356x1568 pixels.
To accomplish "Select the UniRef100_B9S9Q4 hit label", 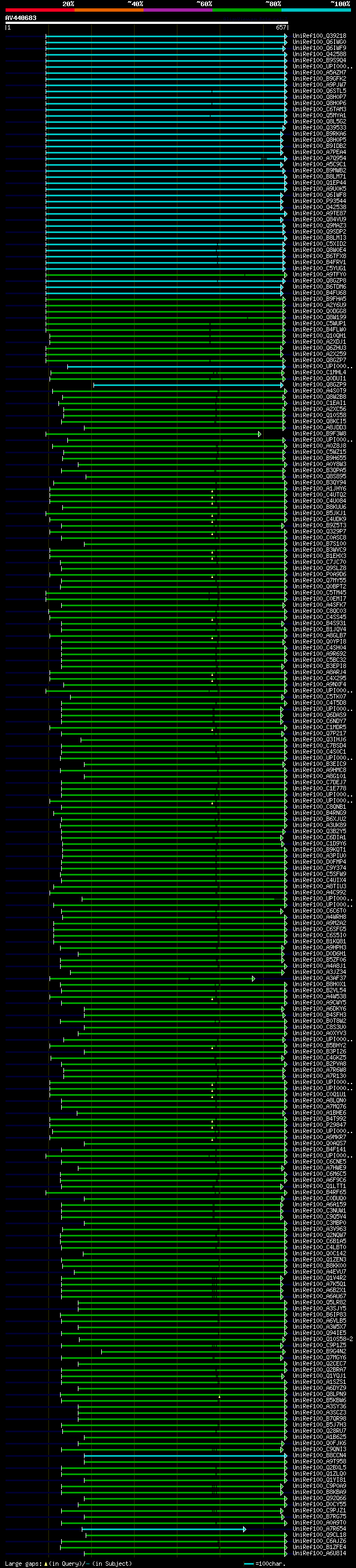I will 319,60.
